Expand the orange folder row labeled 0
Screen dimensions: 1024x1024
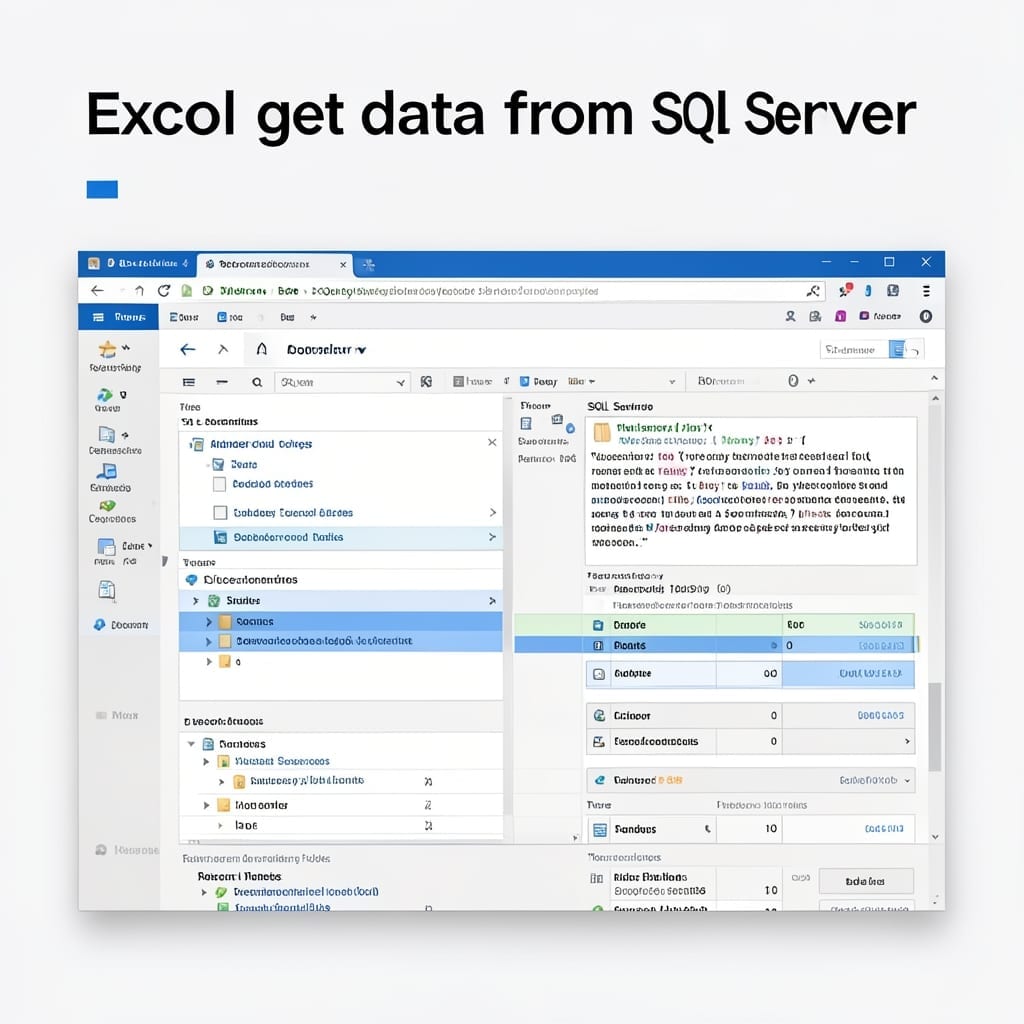(x=208, y=662)
